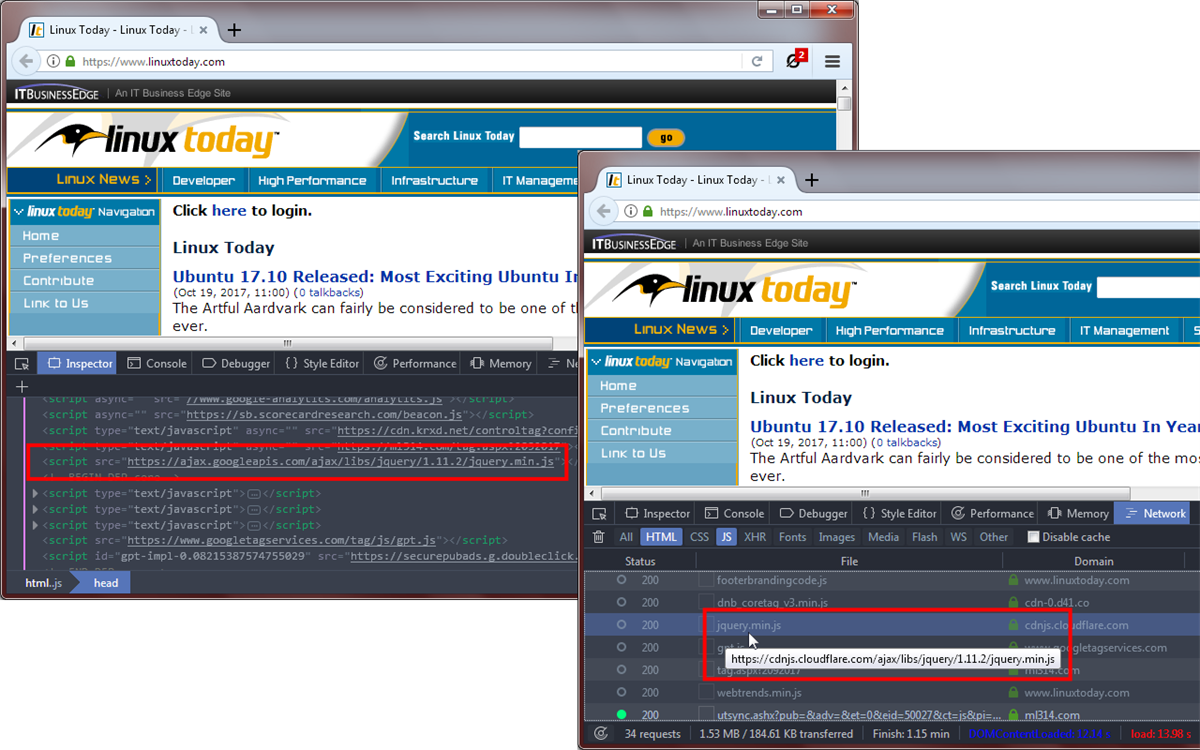Open the Memory tab in the Network window

[1077, 513]
